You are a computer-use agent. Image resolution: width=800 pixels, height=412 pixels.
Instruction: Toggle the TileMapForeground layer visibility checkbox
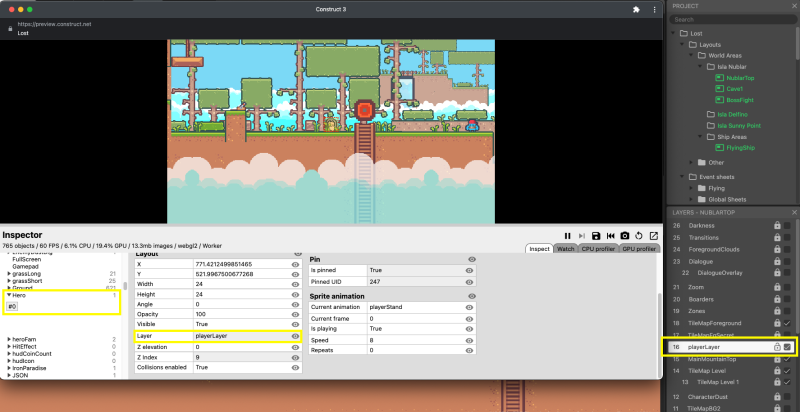click(788, 323)
